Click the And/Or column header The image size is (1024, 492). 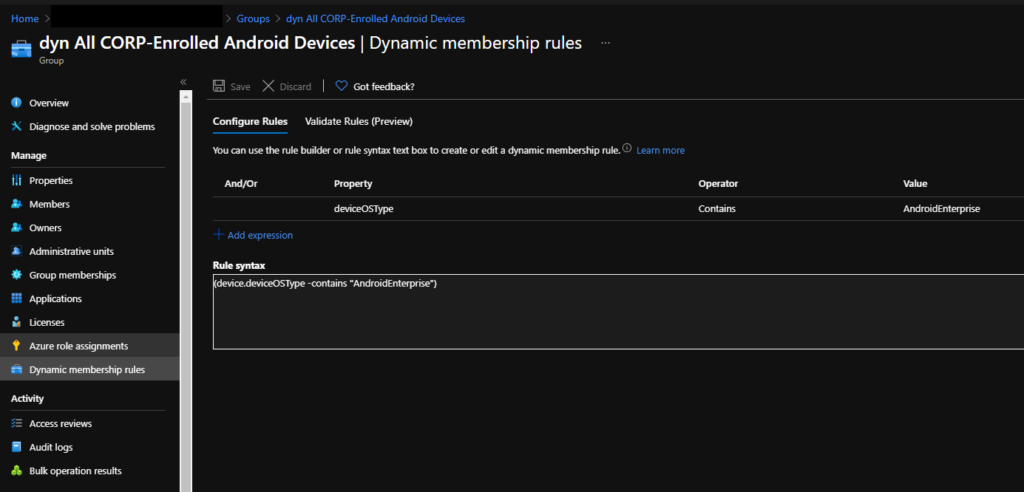click(x=241, y=184)
